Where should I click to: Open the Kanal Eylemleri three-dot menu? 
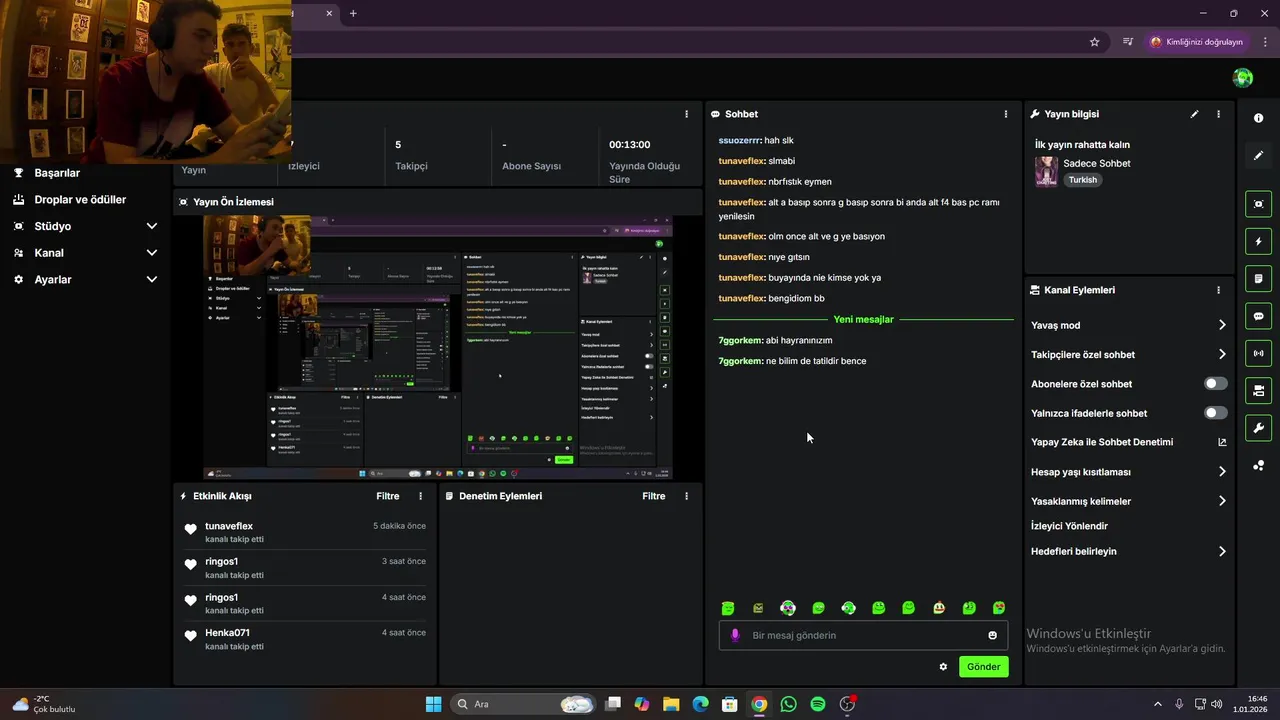pos(1218,290)
